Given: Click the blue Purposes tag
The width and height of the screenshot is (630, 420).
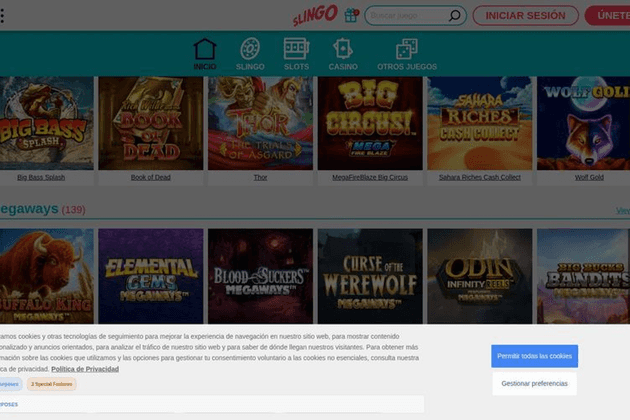Looking at the screenshot, I should 10,384.
